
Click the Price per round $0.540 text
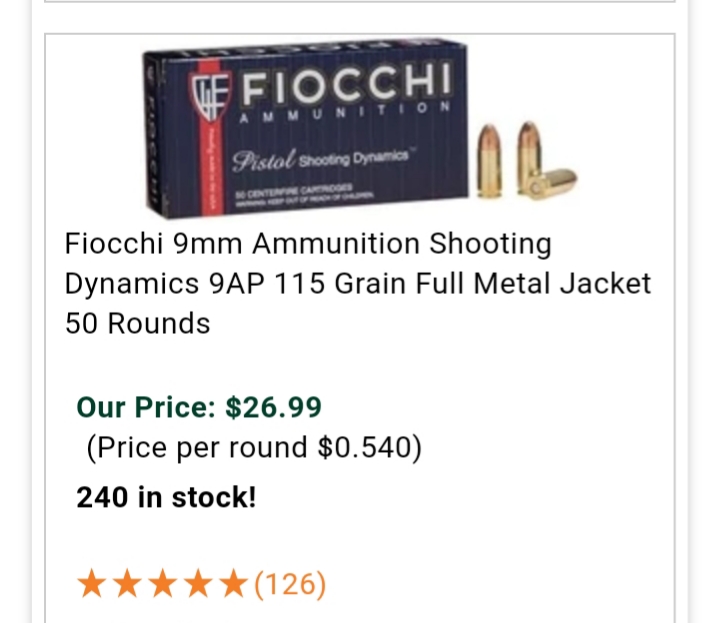click(254, 447)
